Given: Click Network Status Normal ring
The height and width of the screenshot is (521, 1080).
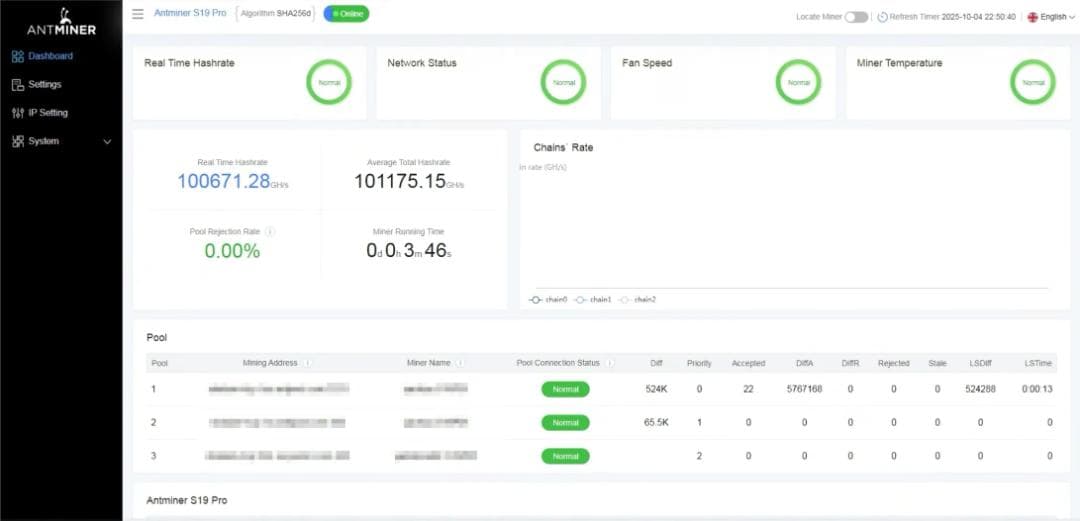Looking at the screenshot, I should pos(563,82).
